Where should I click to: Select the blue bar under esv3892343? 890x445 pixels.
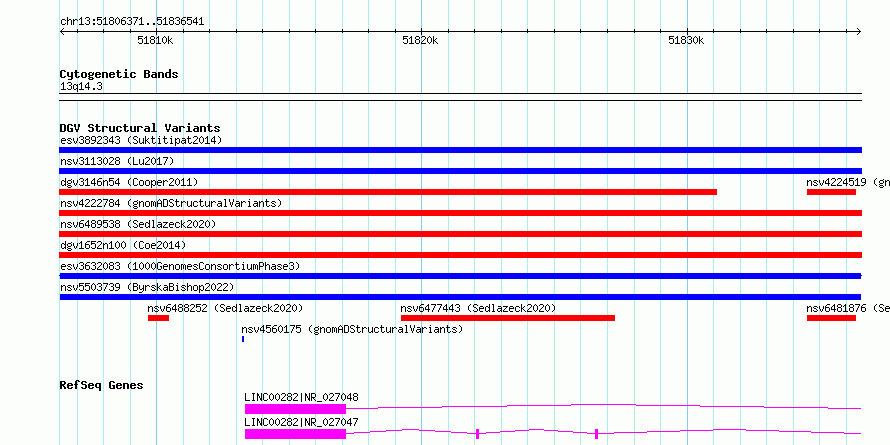point(460,150)
